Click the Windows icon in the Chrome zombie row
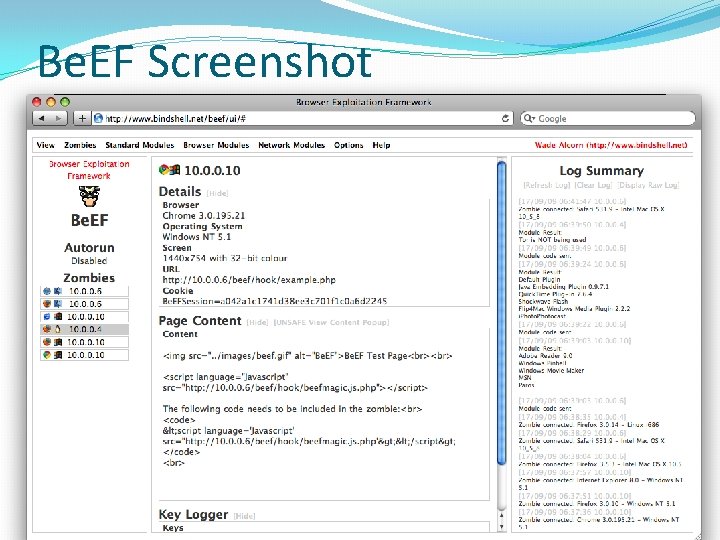 [x=58, y=355]
